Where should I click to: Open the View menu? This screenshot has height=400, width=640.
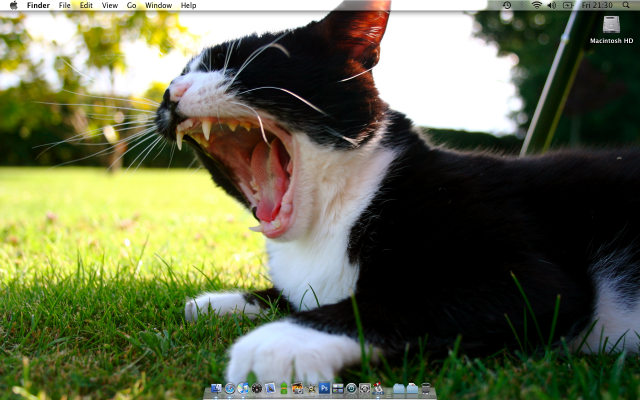point(110,5)
